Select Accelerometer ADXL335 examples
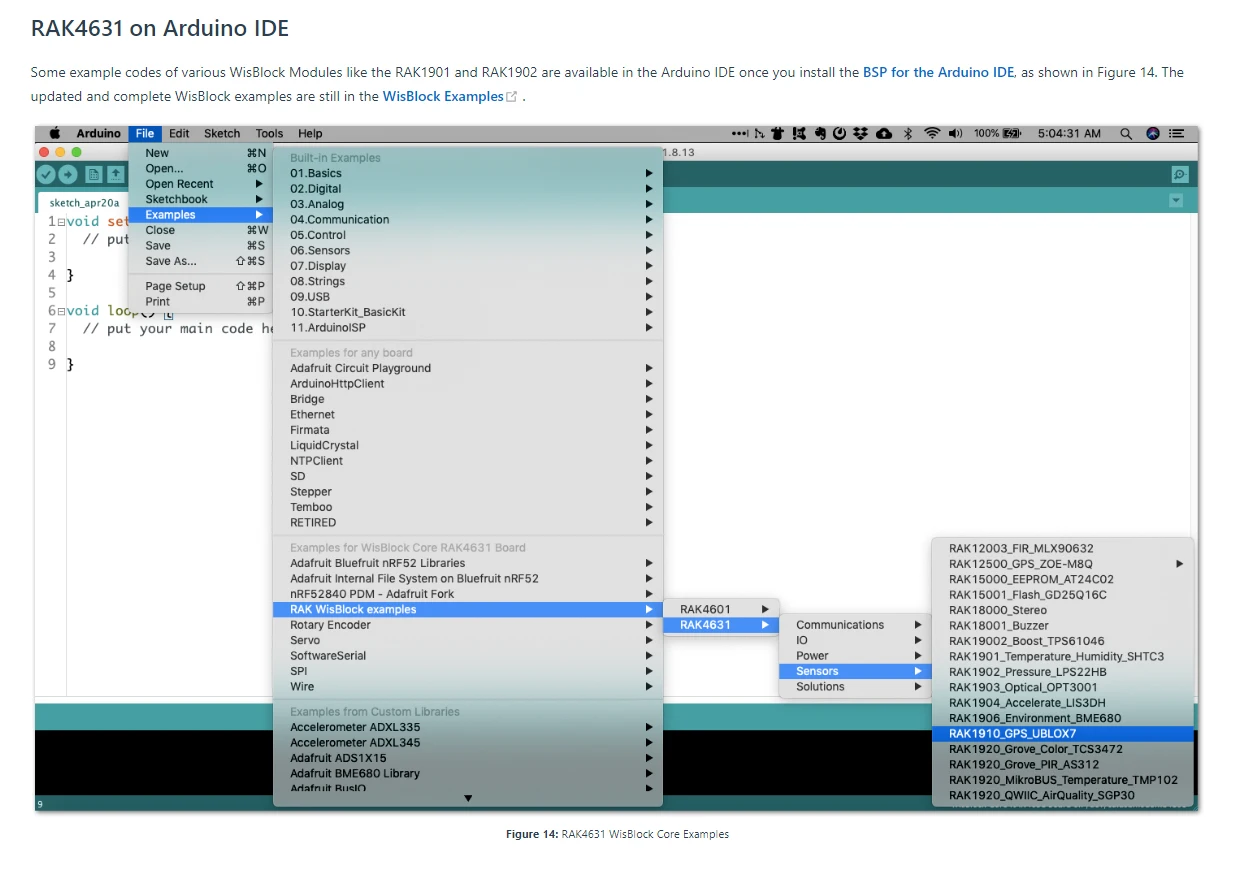This screenshot has width=1237, height=872. [x=468, y=727]
